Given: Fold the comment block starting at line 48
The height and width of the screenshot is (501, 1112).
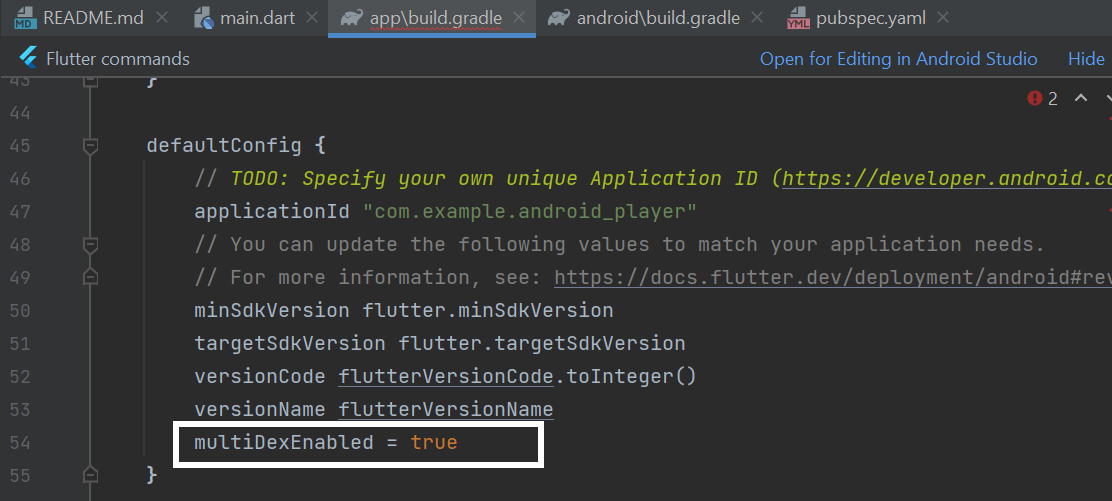Looking at the screenshot, I should tap(91, 244).
